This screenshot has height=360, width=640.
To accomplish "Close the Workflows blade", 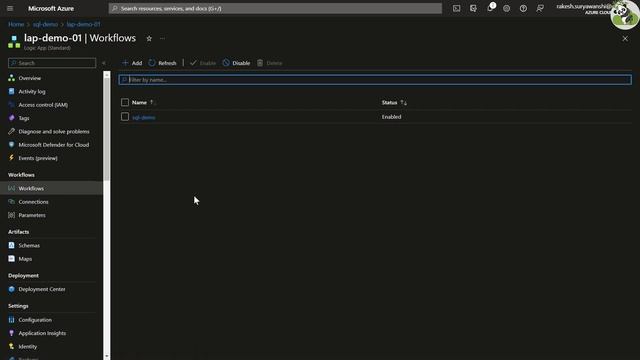I will 625,38.
